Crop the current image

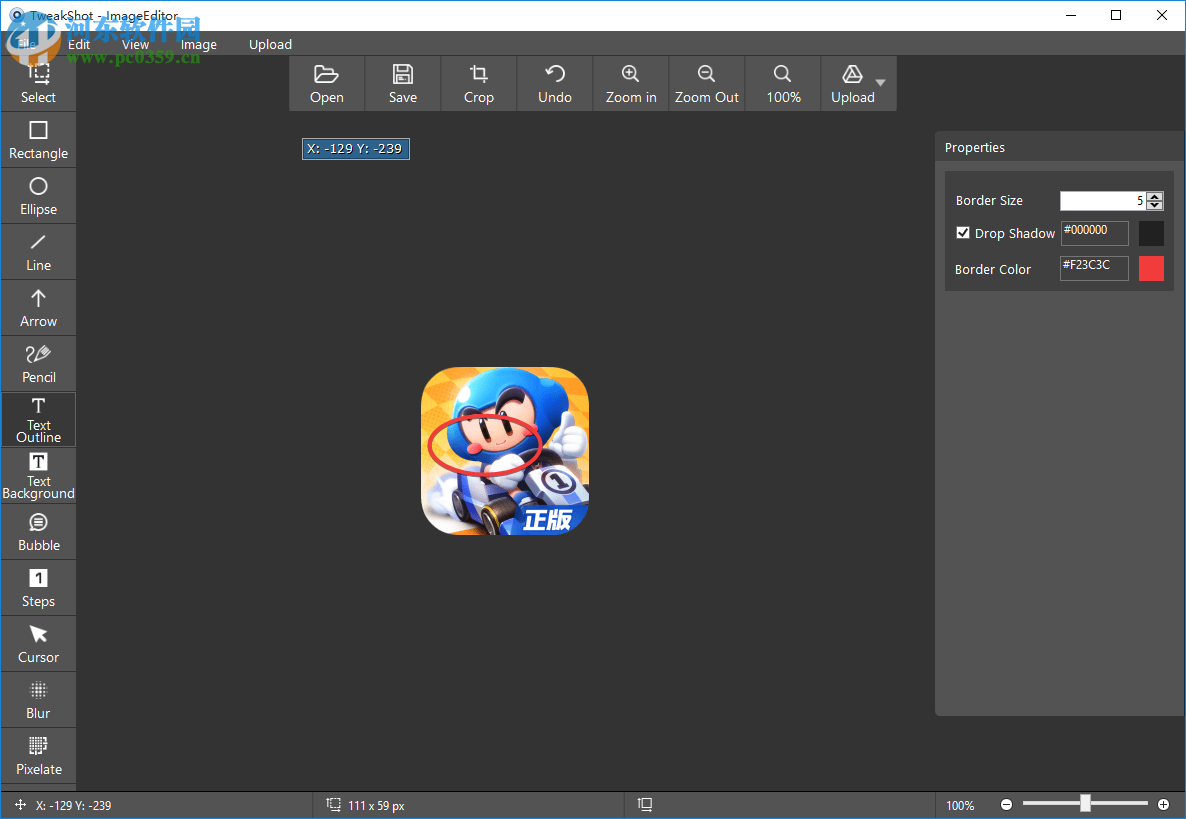(x=478, y=83)
